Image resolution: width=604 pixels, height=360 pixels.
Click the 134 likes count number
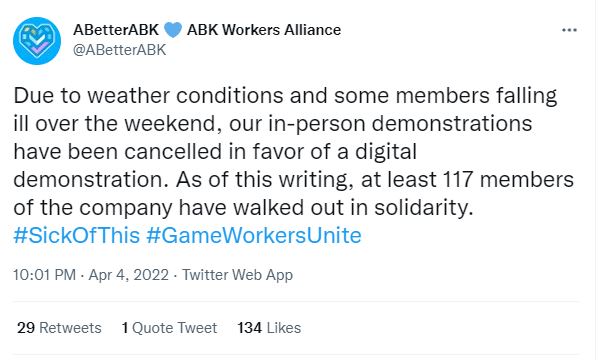coord(250,328)
